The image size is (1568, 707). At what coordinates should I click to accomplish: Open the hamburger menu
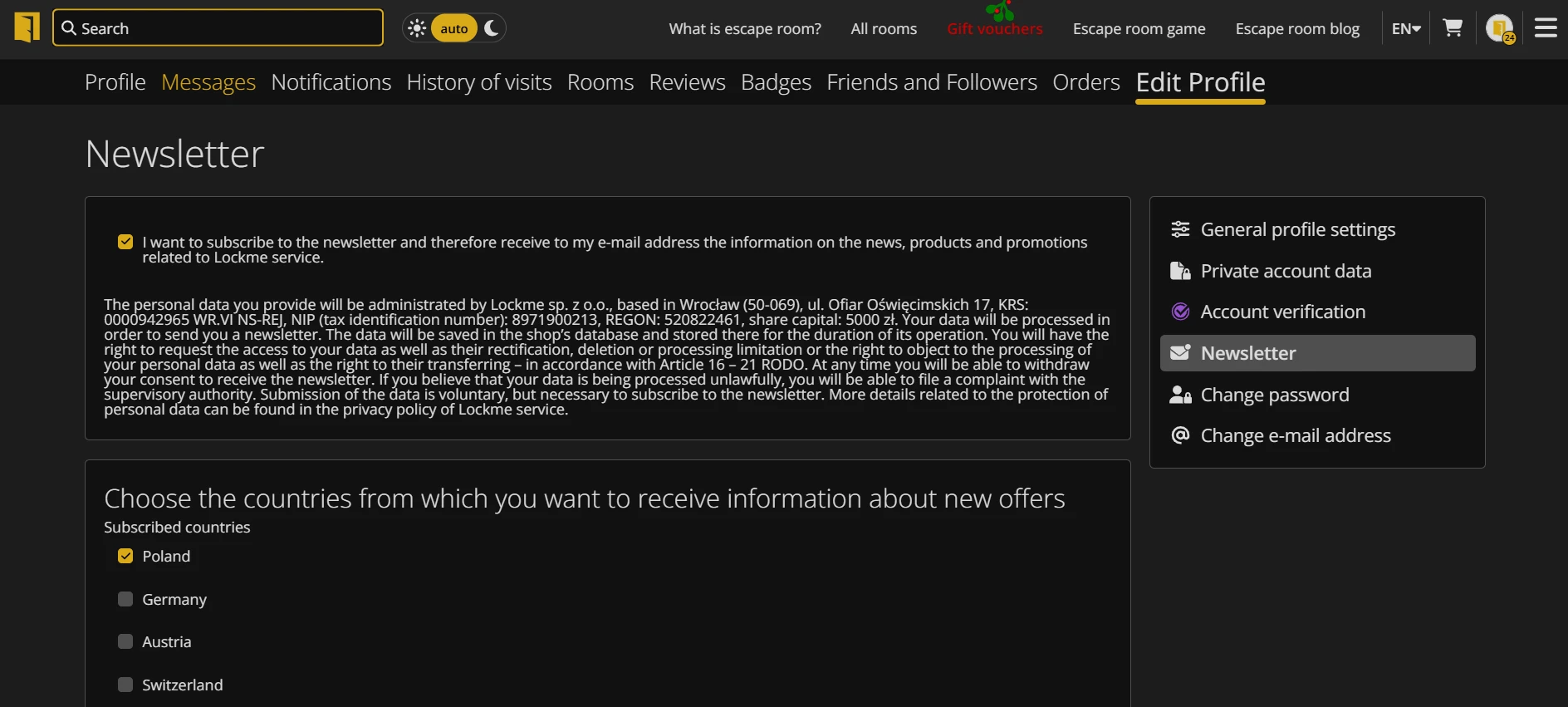[1546, 28]
